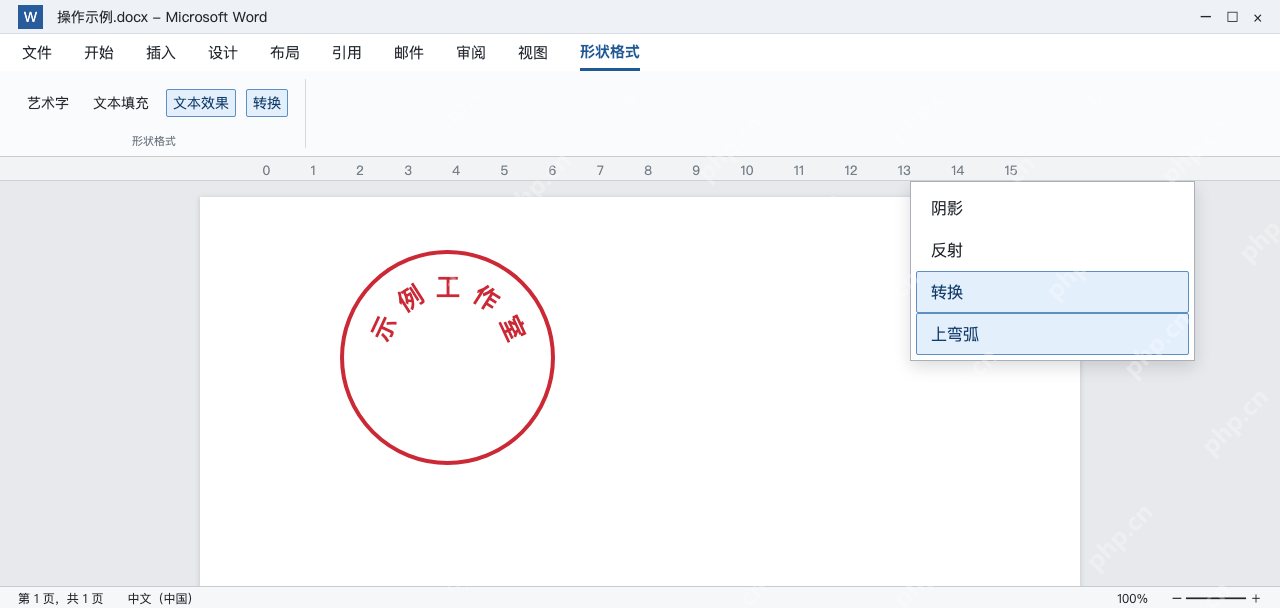Minimize the Word window
This screenshot has width=1280, height=608.
(1205, 17)
